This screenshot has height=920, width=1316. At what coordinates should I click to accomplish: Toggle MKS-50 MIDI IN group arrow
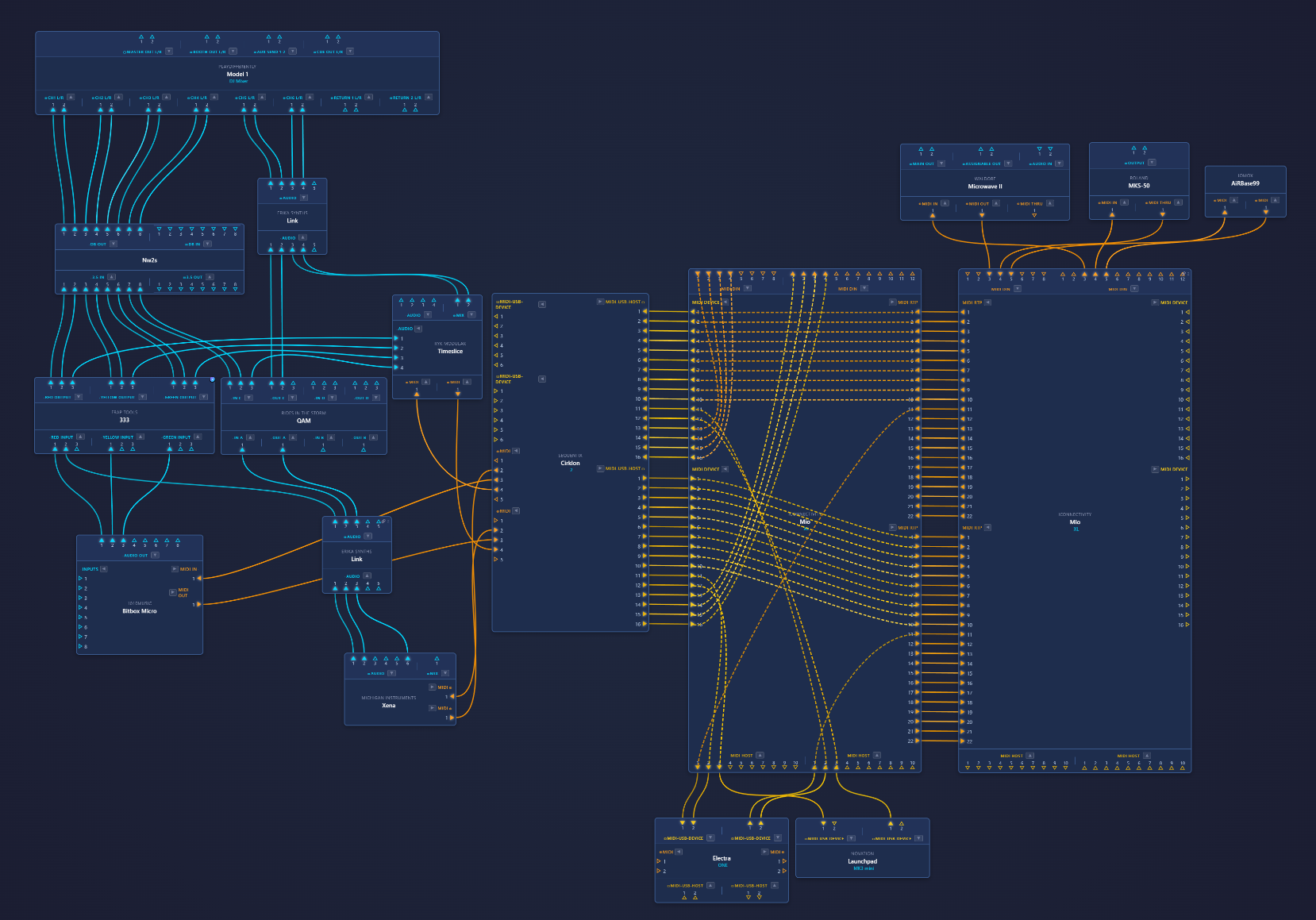1124,202
